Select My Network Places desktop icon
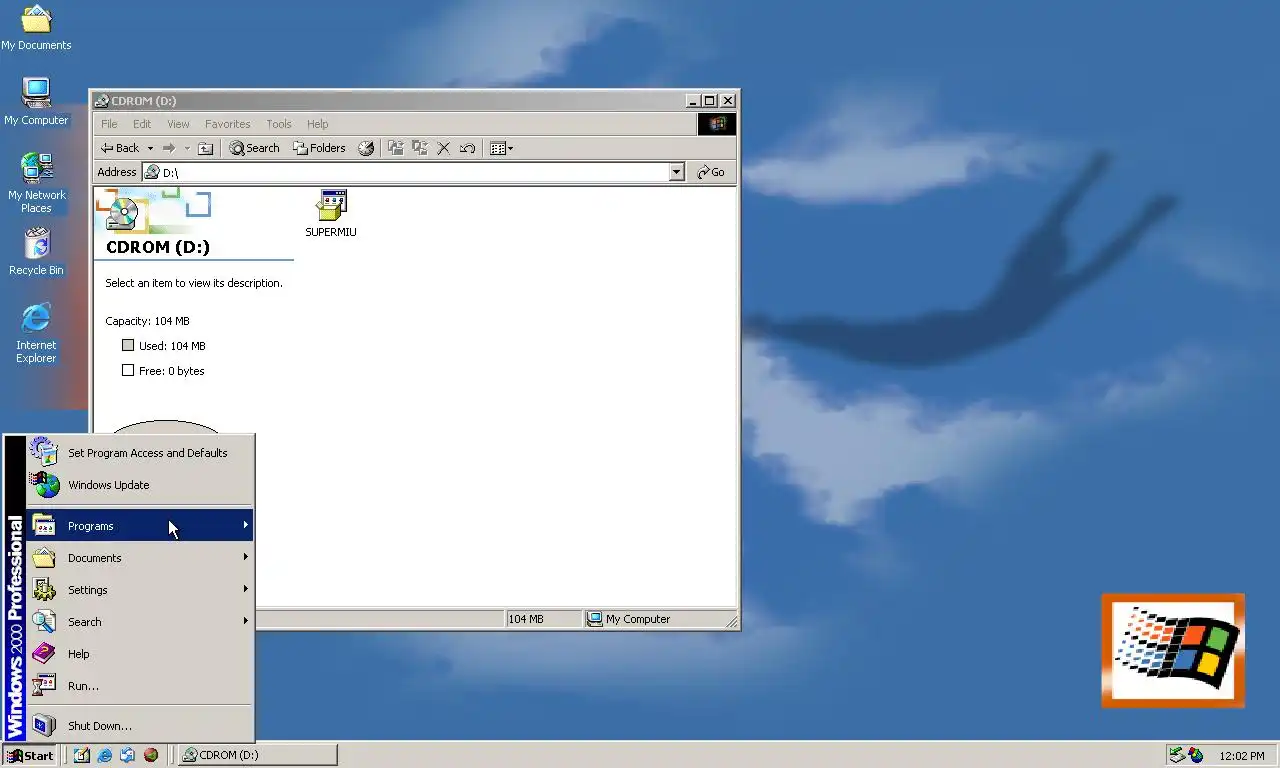Screen dimensions: 1280x768 point(36,183)
